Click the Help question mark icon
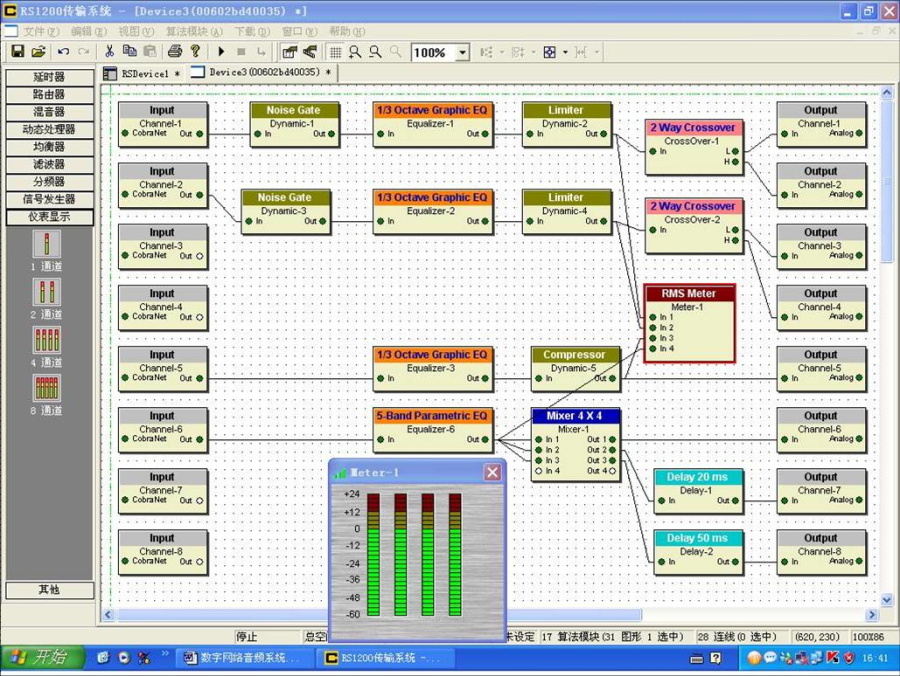 195,52
